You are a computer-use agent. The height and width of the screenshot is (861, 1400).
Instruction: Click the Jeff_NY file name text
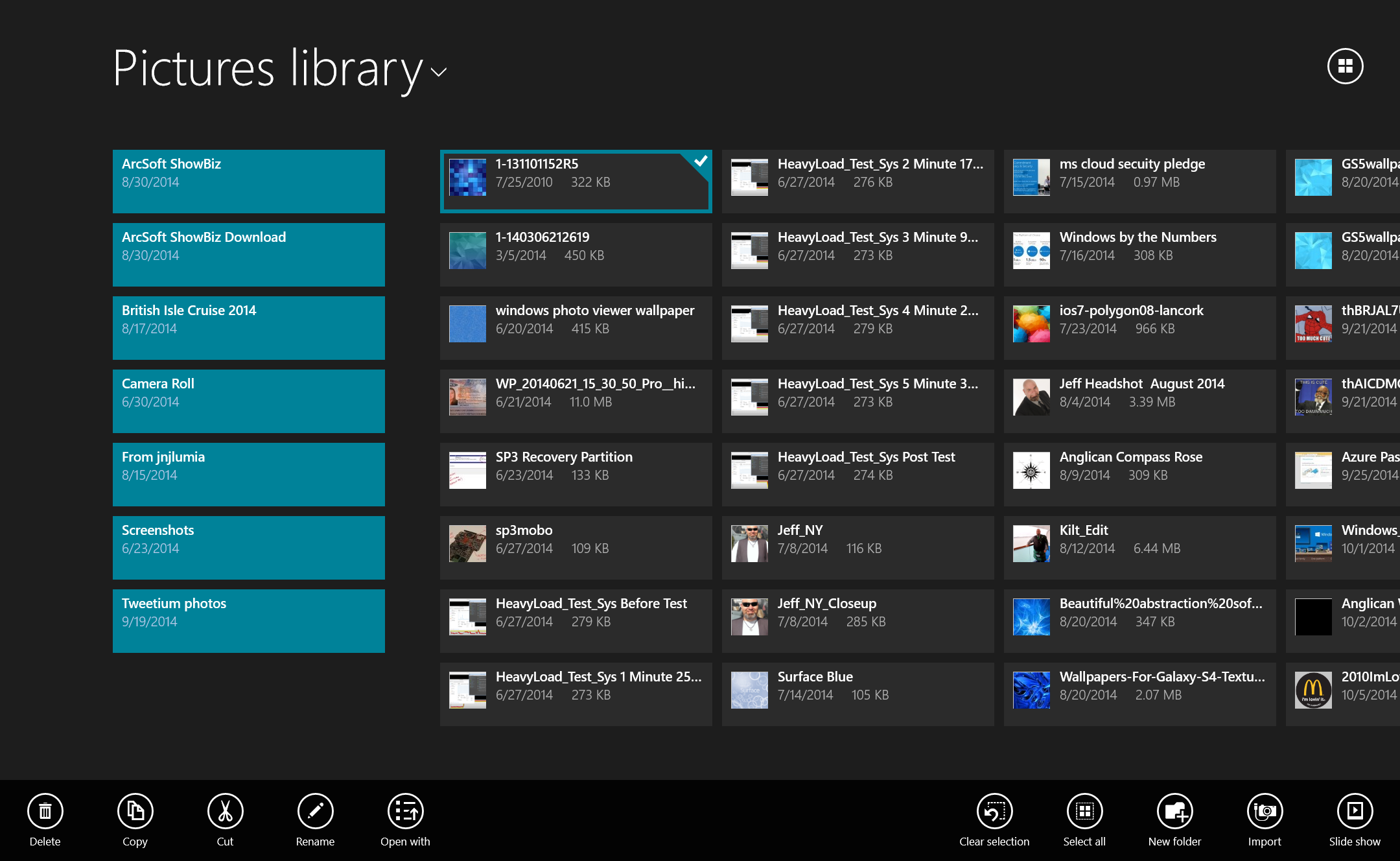pos(800,530)
